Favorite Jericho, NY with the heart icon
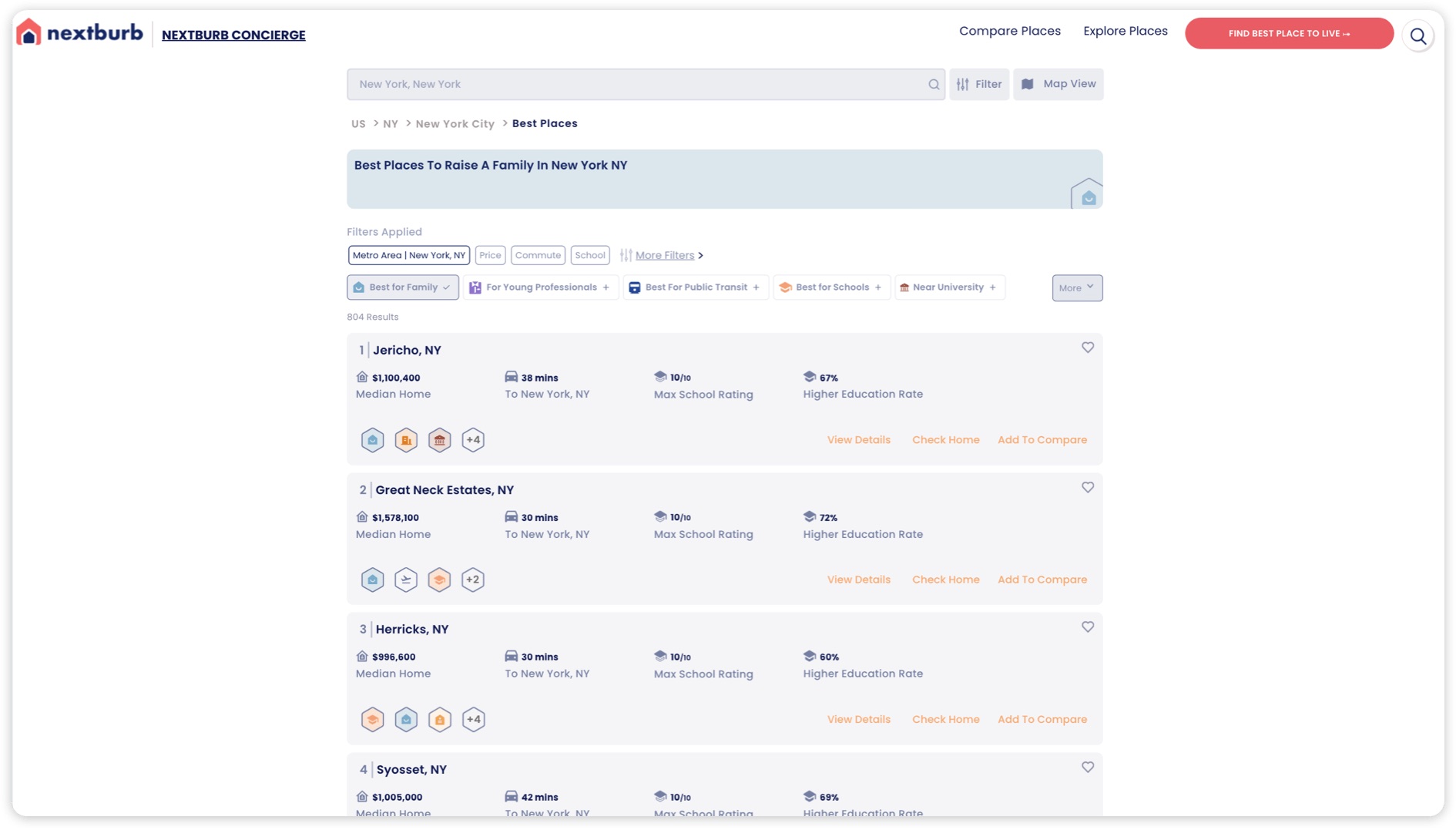 click(x=1087, y=348)
